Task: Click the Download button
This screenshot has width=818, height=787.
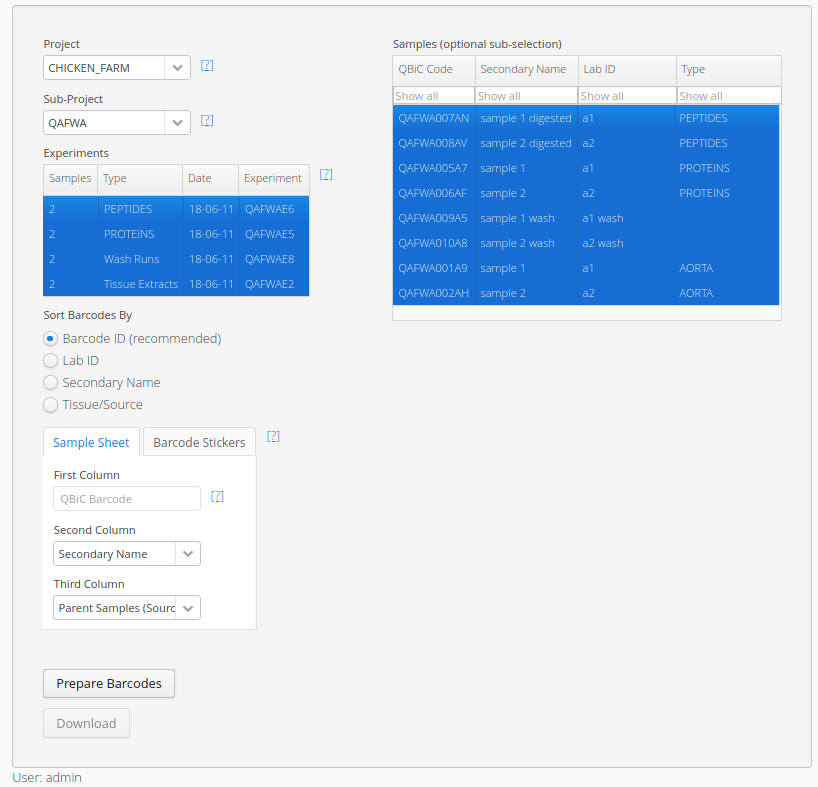Action: point(86,723)
